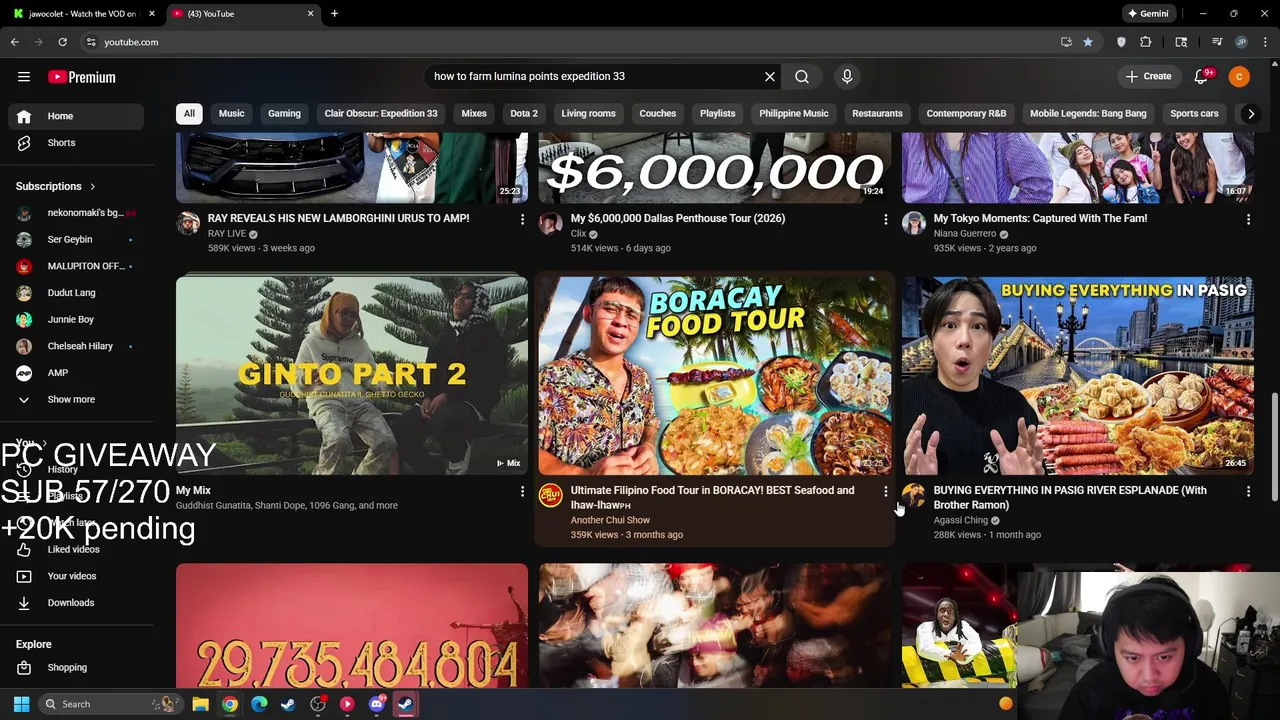Image resolution: width=1280 pixels, height=720 pixels.
Task: Open the YouTube hamburger guide menu
Action: click(x=24, y=77)
